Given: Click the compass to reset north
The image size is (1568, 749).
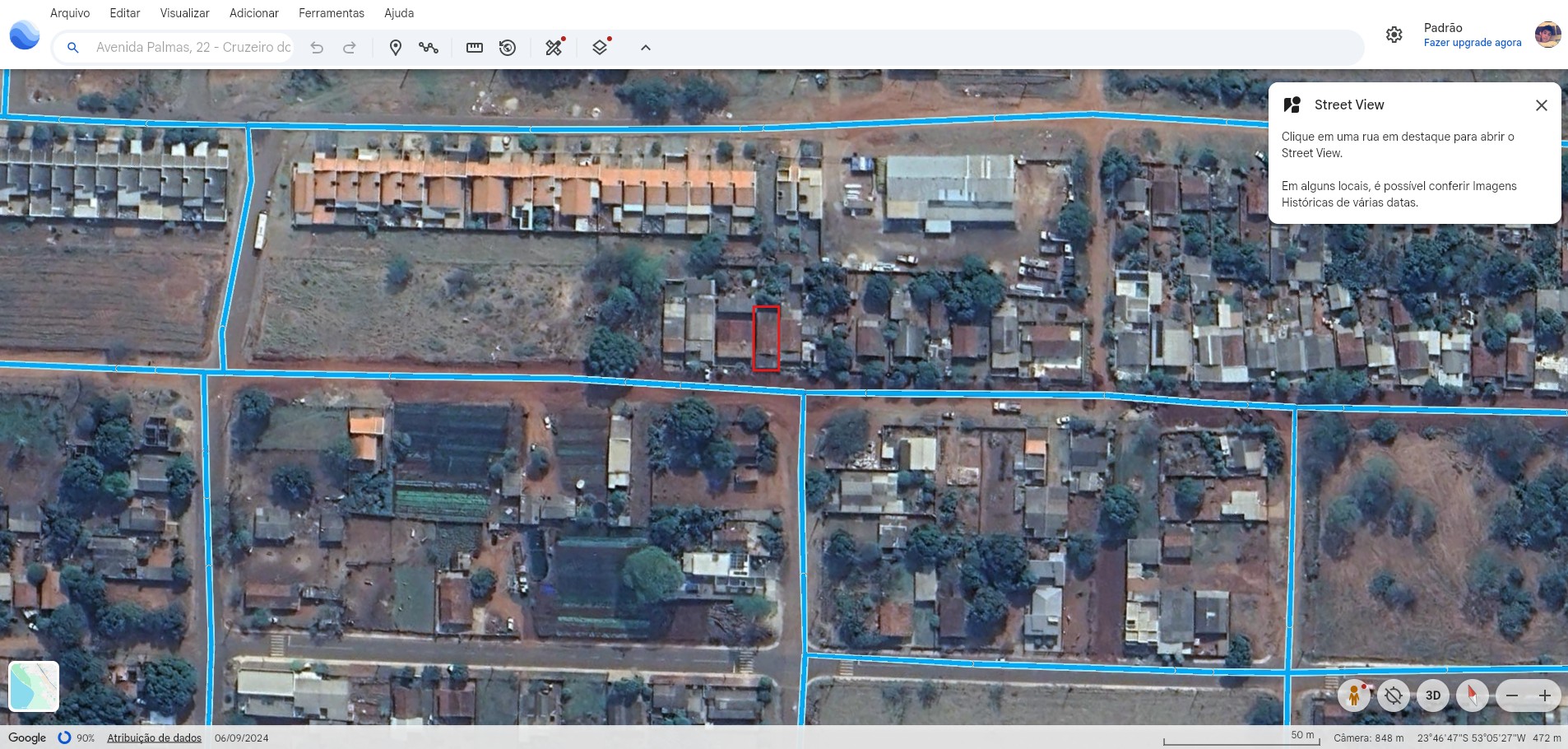Looking at the screenshot, I should (1472, 695).
